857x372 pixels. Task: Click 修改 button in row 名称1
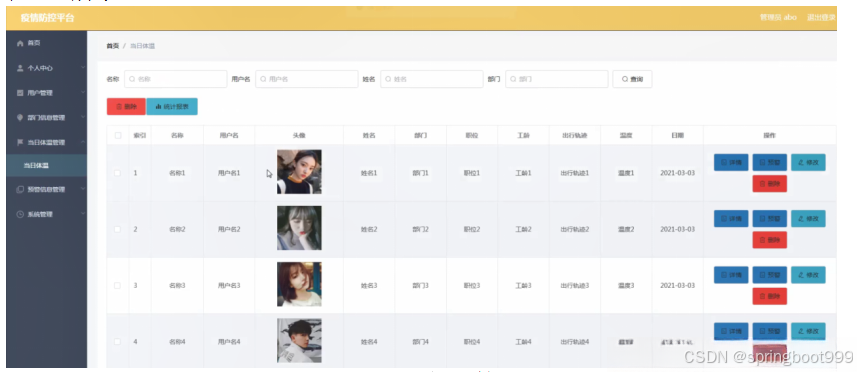coord(808,162)
